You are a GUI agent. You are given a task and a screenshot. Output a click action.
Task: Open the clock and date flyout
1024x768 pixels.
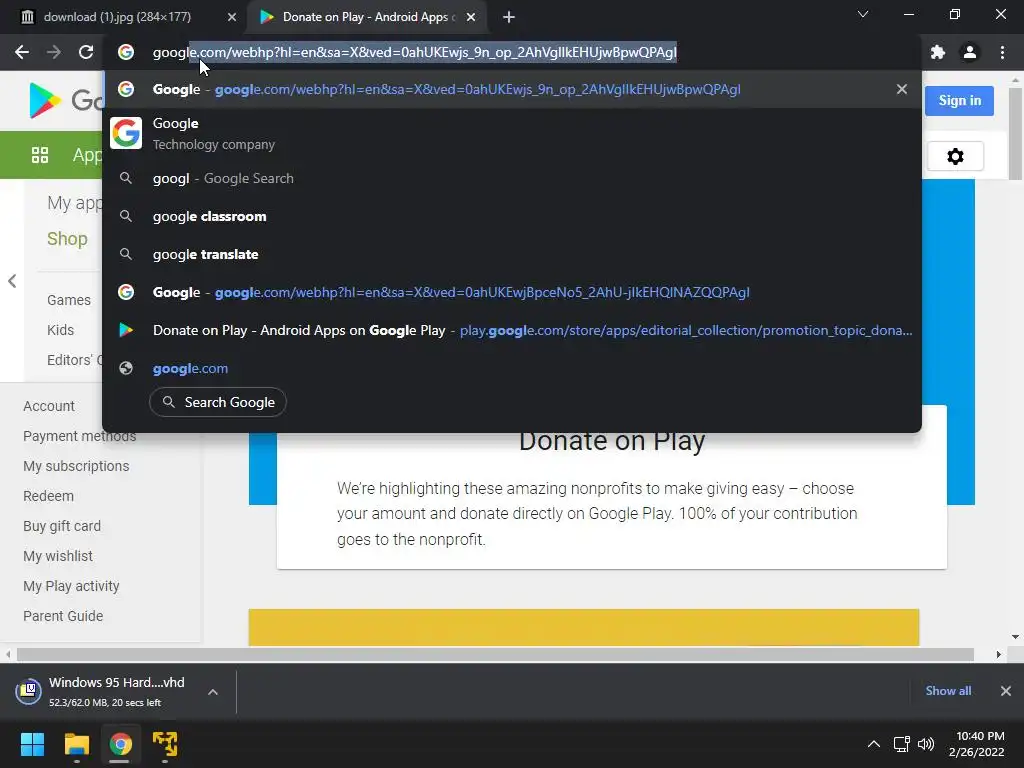point(978,744)
